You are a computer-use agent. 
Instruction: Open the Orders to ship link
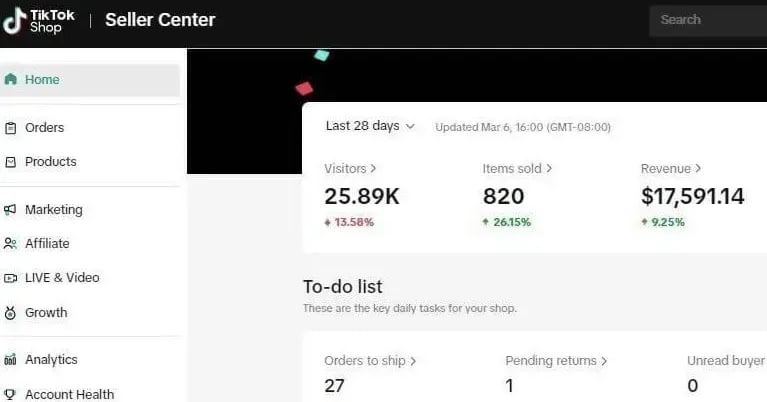[x=370, y=361]
